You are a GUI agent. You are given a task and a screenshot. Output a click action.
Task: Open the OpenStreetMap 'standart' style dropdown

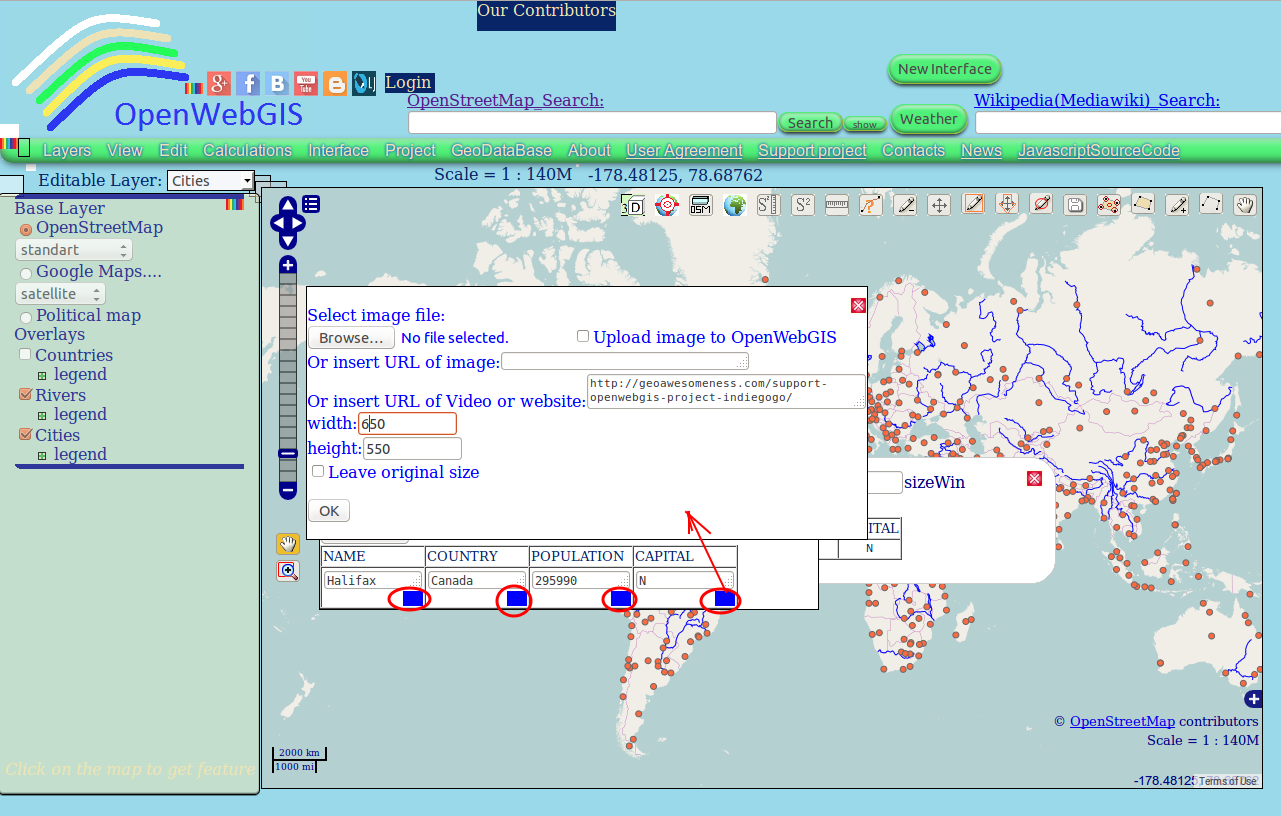tap(74, 250)
